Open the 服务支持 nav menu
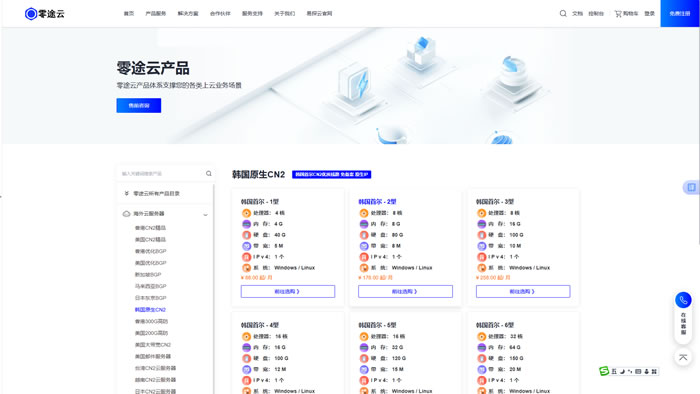The height and width of the screenshot is (394, 700). click(252, 14)
